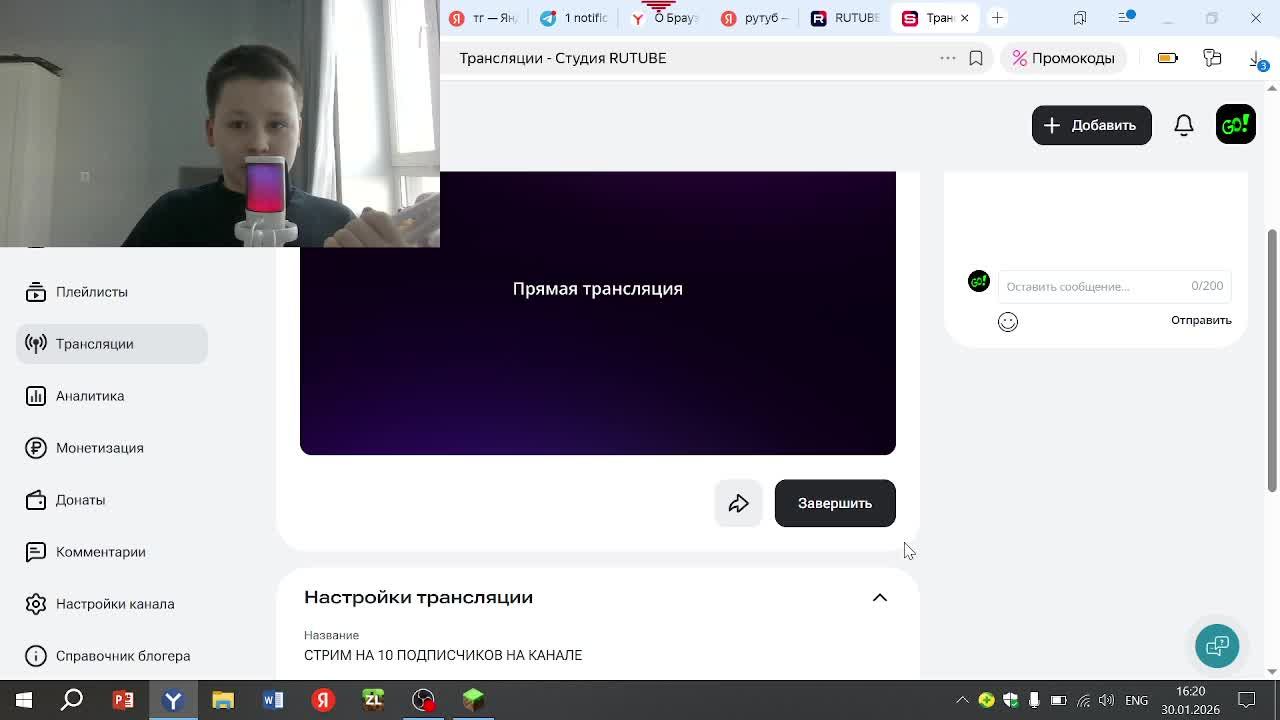Open the red Yandex icon in taskbar
Image resolution: width=1280 pixels, height=720 pixels.
coord(323,700)
